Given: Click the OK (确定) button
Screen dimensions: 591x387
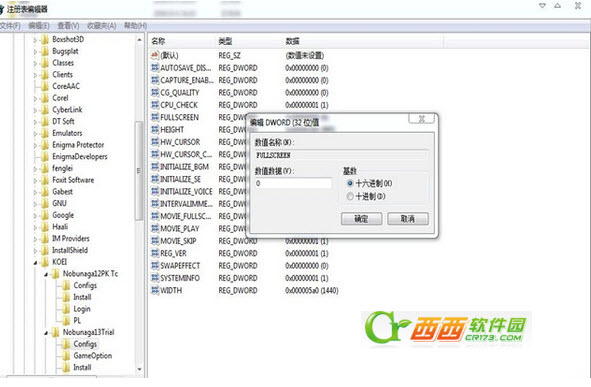Looking at the screenshot, I should coord(361,219).
